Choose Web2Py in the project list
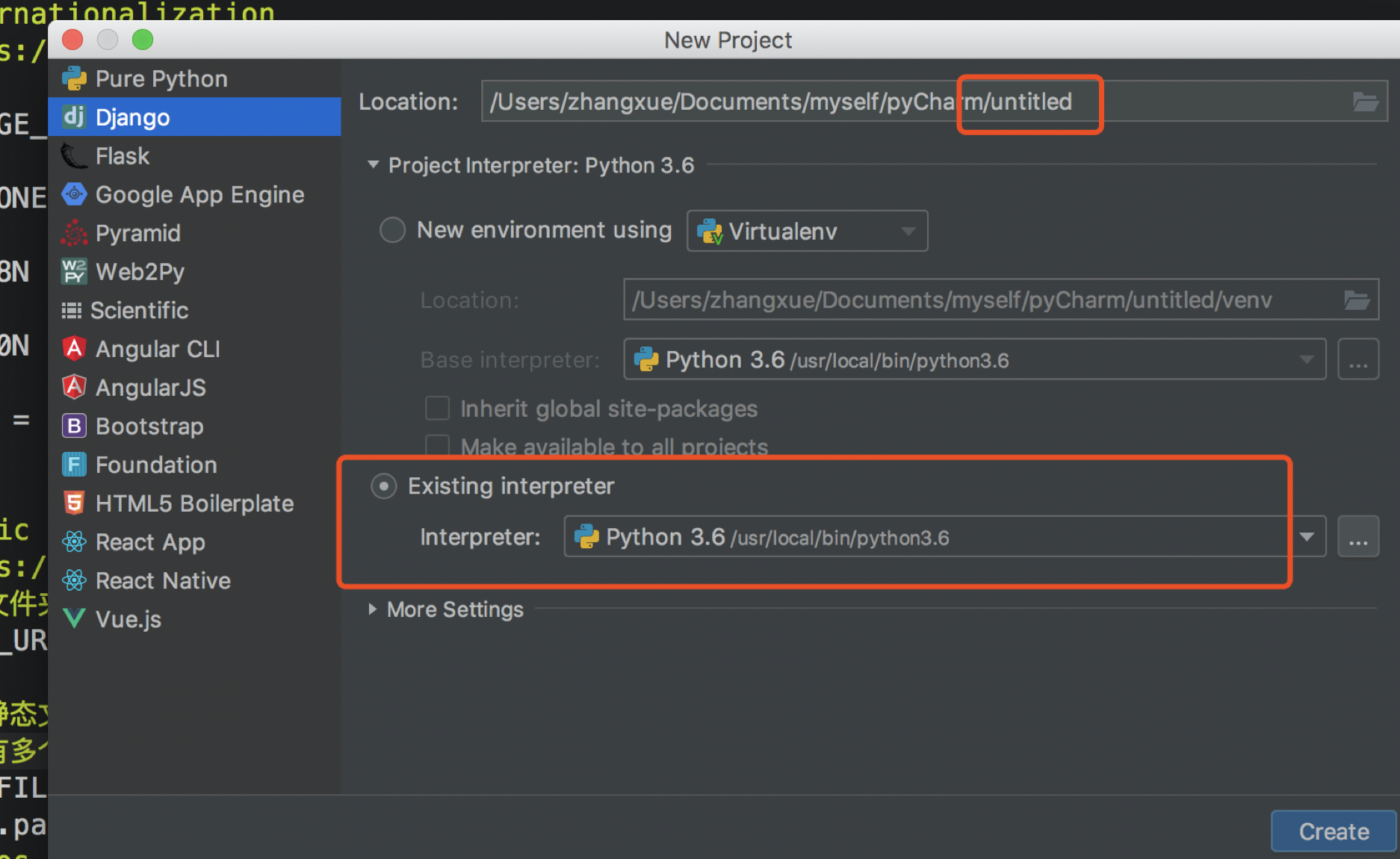The width and height of the screenshot is (1400, 859). click(194, 271)
